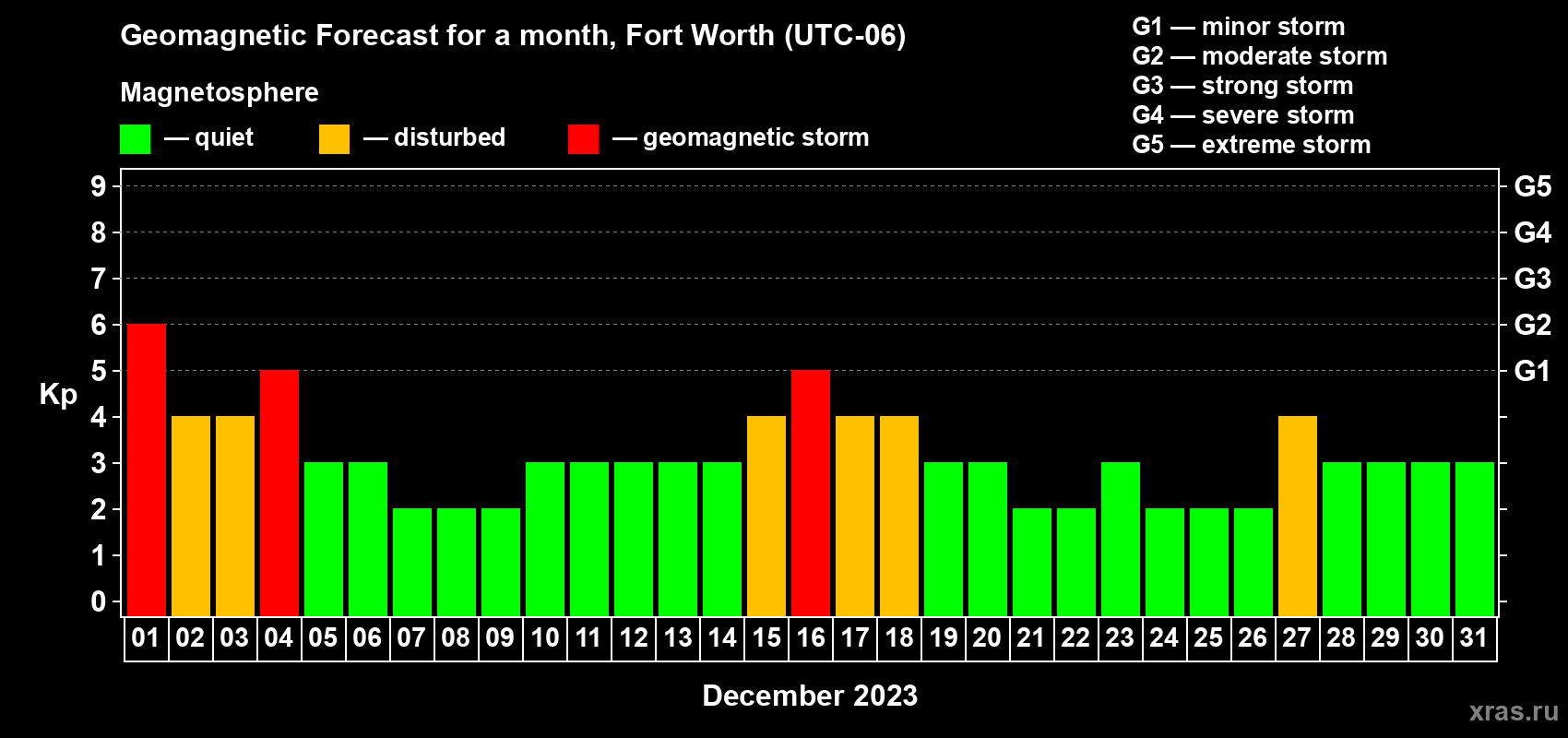Click the right-axis 'G2' label
This screenshot has height=738, width=1568.
coord(1533,325)
